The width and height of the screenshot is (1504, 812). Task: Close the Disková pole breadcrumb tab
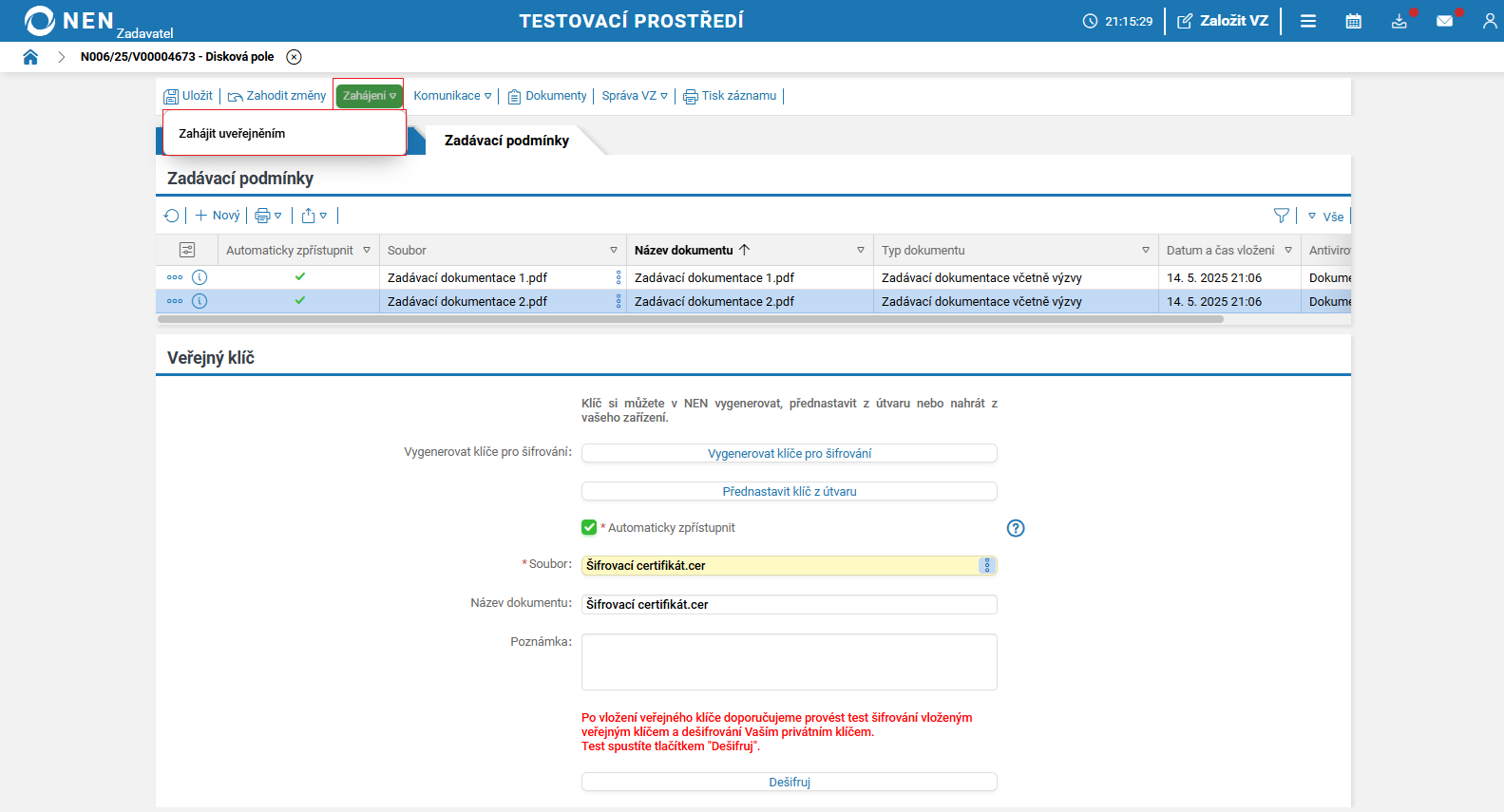tap(295, 57)
